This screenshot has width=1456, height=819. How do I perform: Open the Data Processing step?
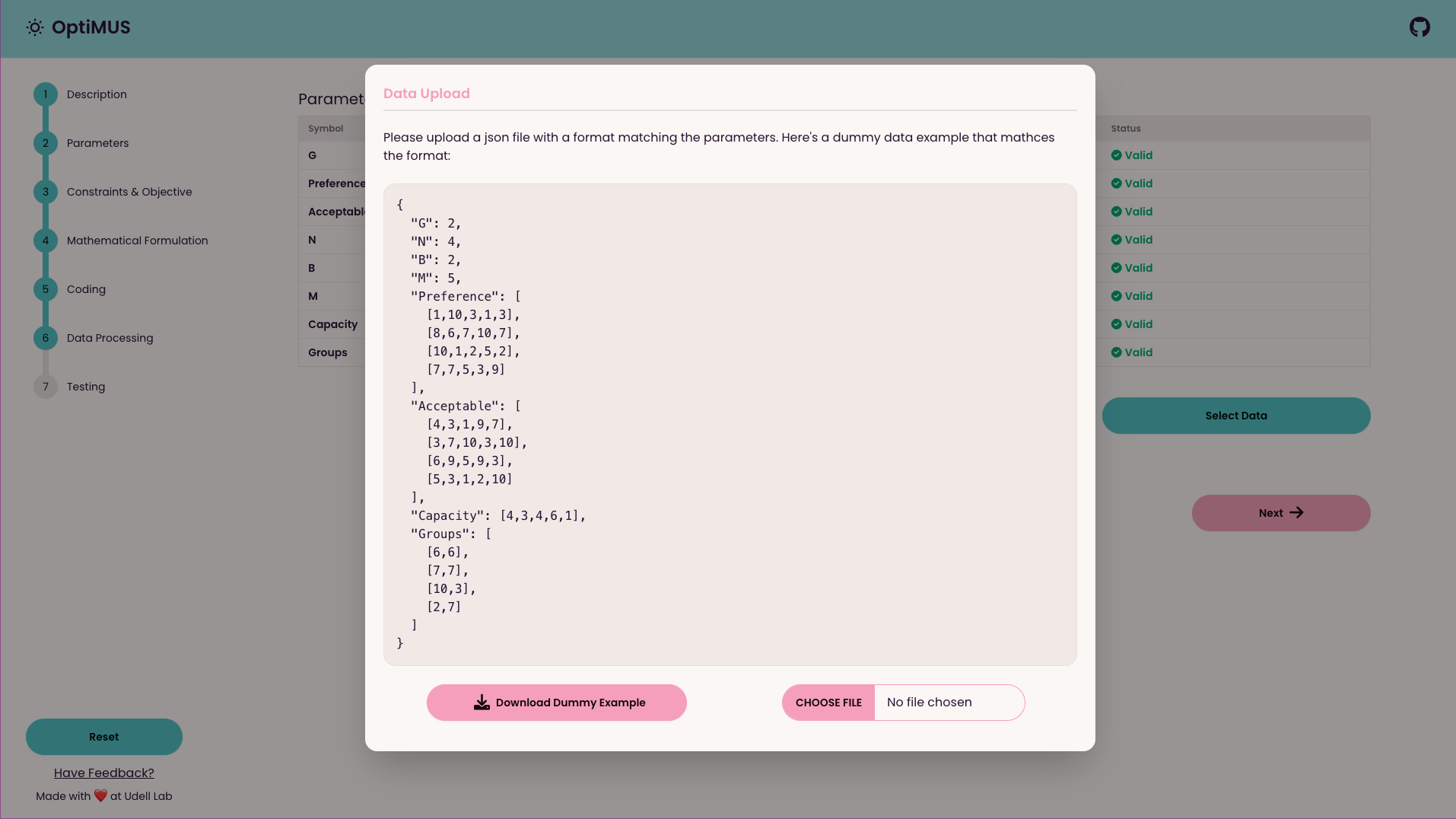coord(110,338)
